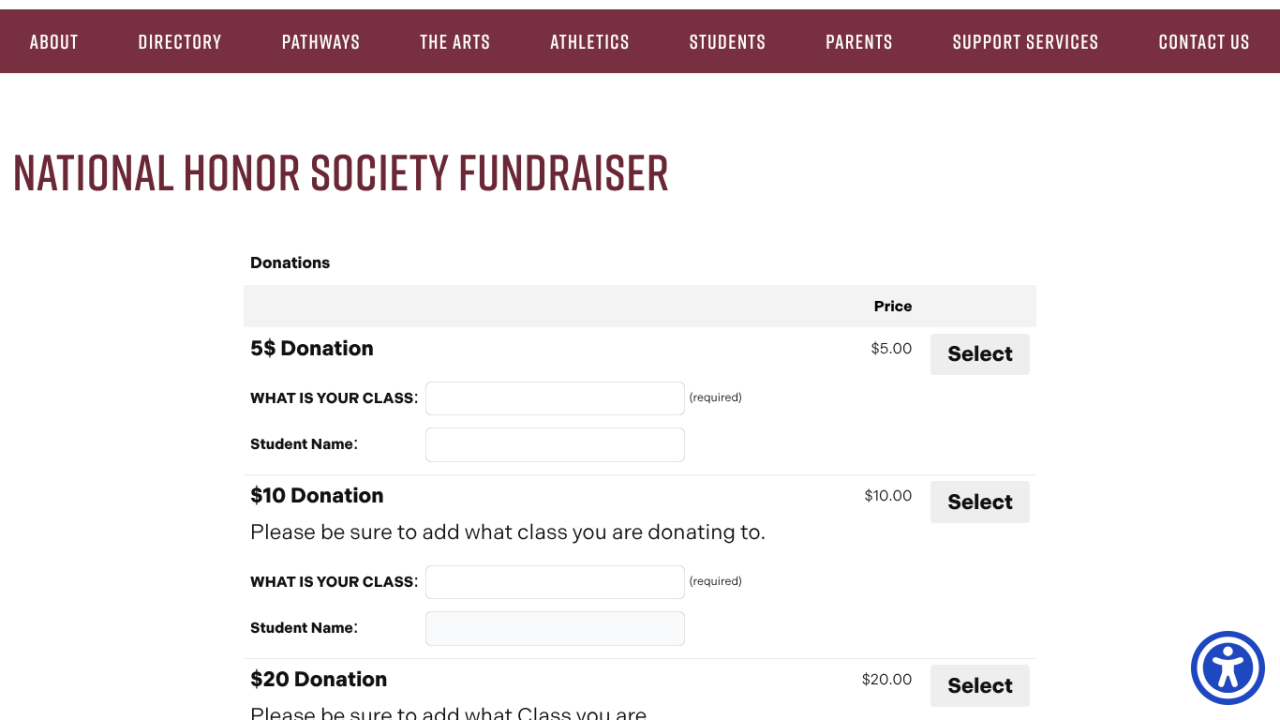This screenshot has width=1280, height=720.
Task: Open the Students menu
Action: pos(727,42)
